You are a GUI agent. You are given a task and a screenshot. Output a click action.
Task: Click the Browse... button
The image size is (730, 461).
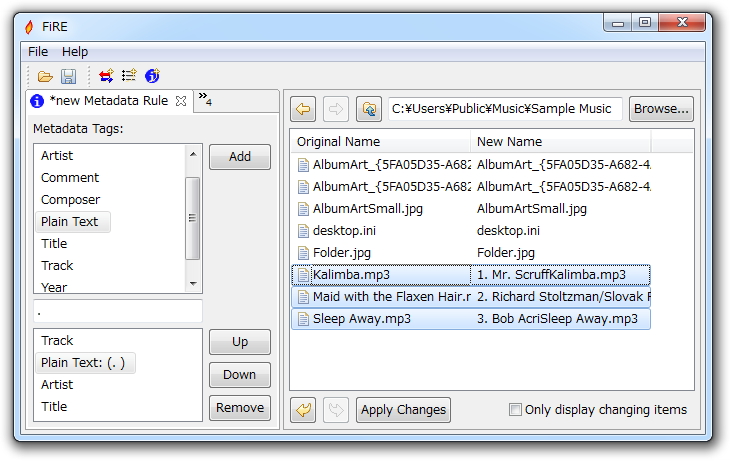[661, 109]
